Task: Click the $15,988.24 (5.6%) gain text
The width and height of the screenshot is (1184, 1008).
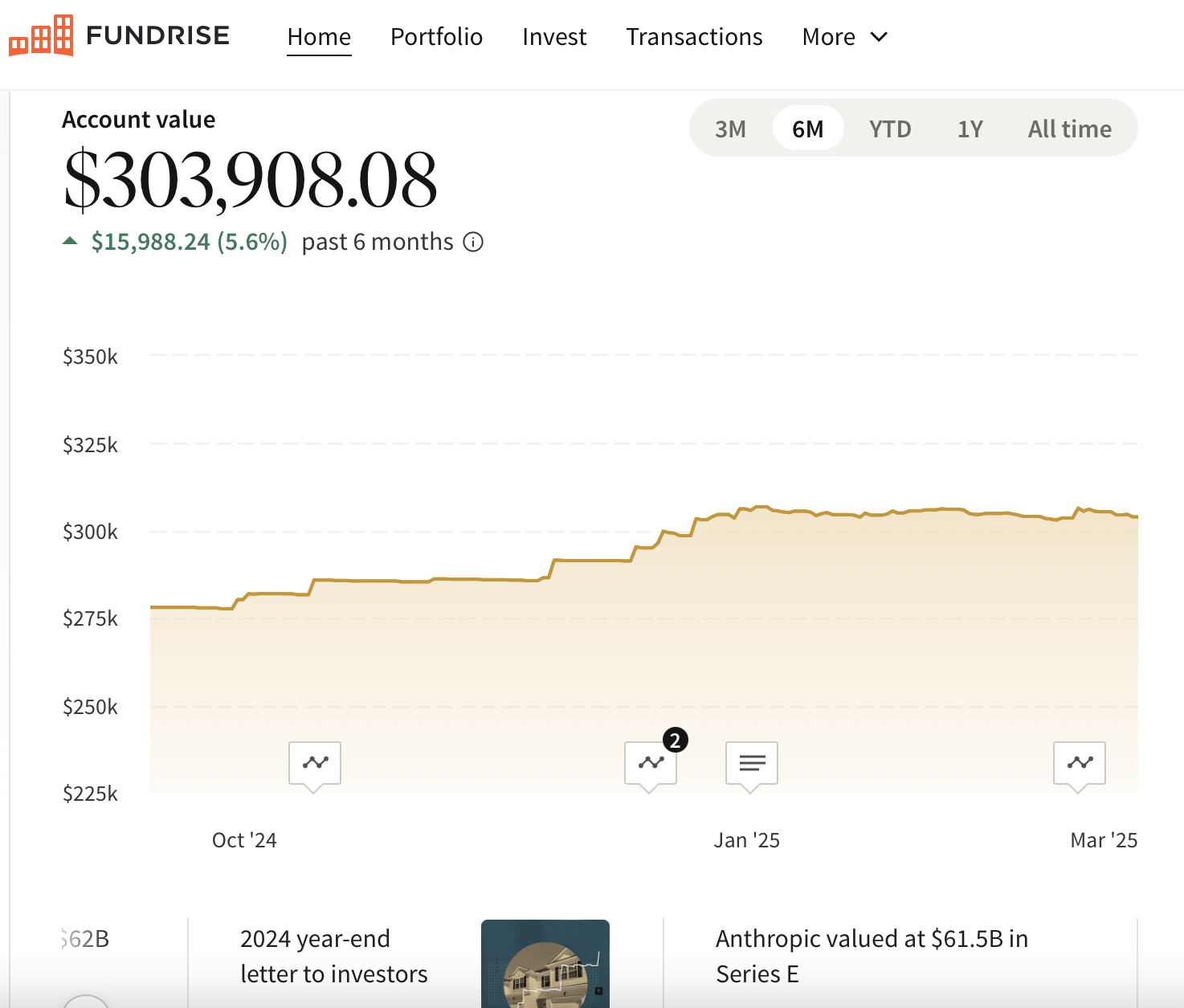Action: click(190, 242)
